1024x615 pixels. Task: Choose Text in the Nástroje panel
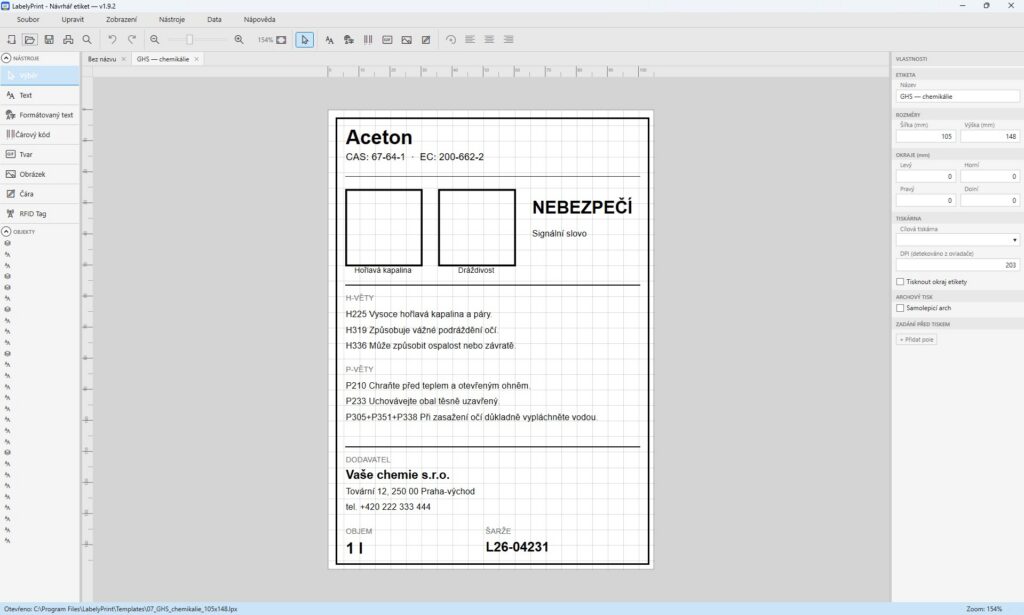(40, 95)
